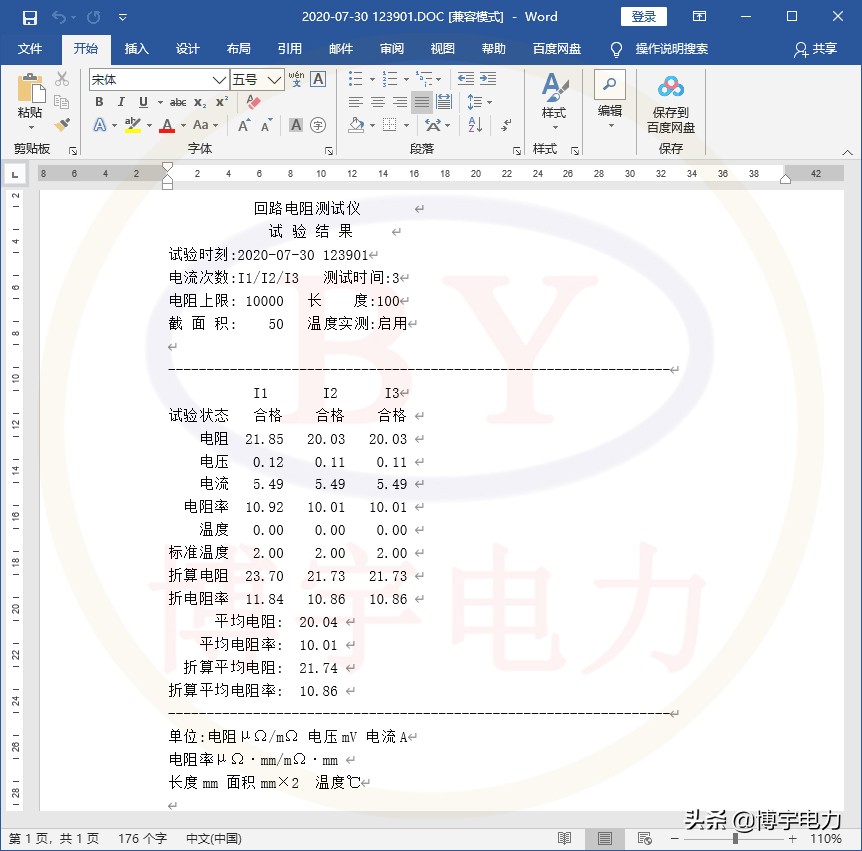
Task: Click the Save icon in quick access toolbar
Action: tap(30, 17)
